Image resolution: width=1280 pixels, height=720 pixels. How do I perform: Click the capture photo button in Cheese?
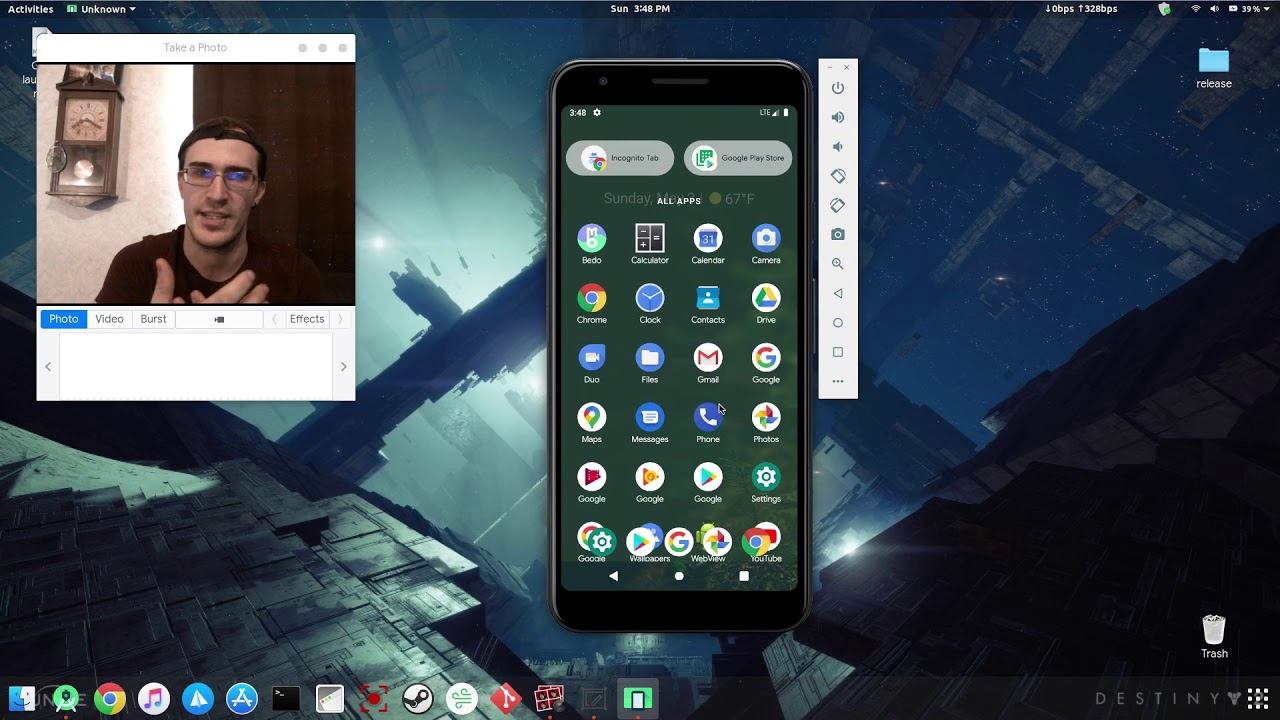220,319
